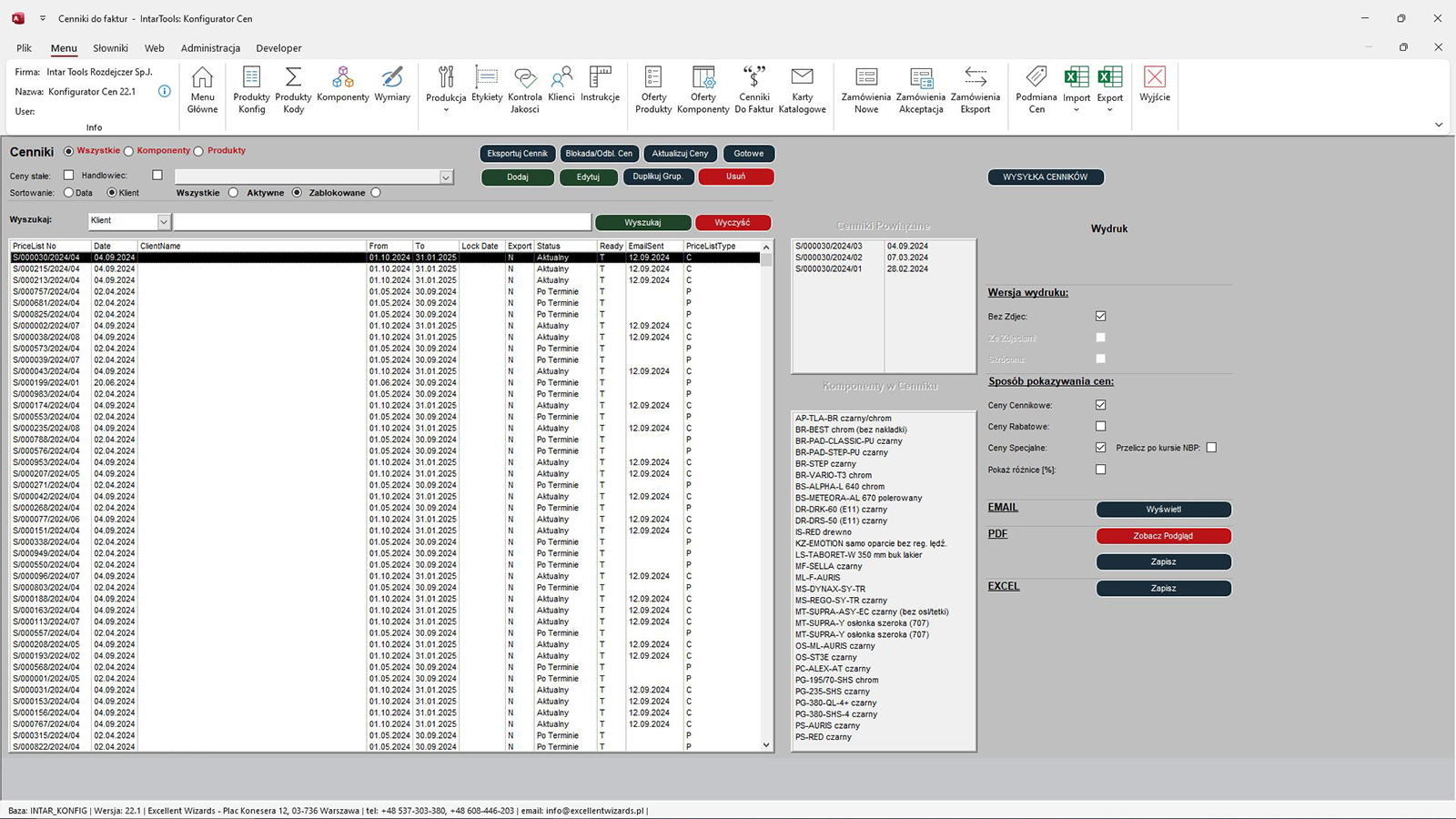Click price list scrollbar down arrow
Screen dimensions: 1456x819
[766, 745]
